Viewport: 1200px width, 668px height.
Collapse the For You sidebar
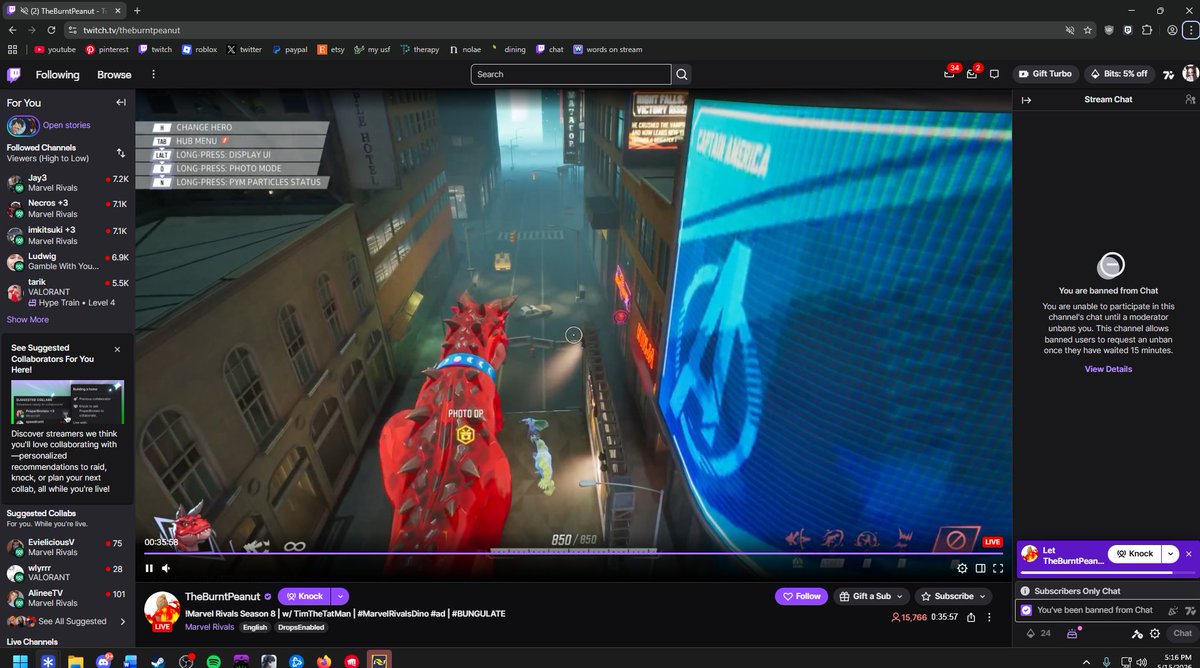click(x=121, y=102)
